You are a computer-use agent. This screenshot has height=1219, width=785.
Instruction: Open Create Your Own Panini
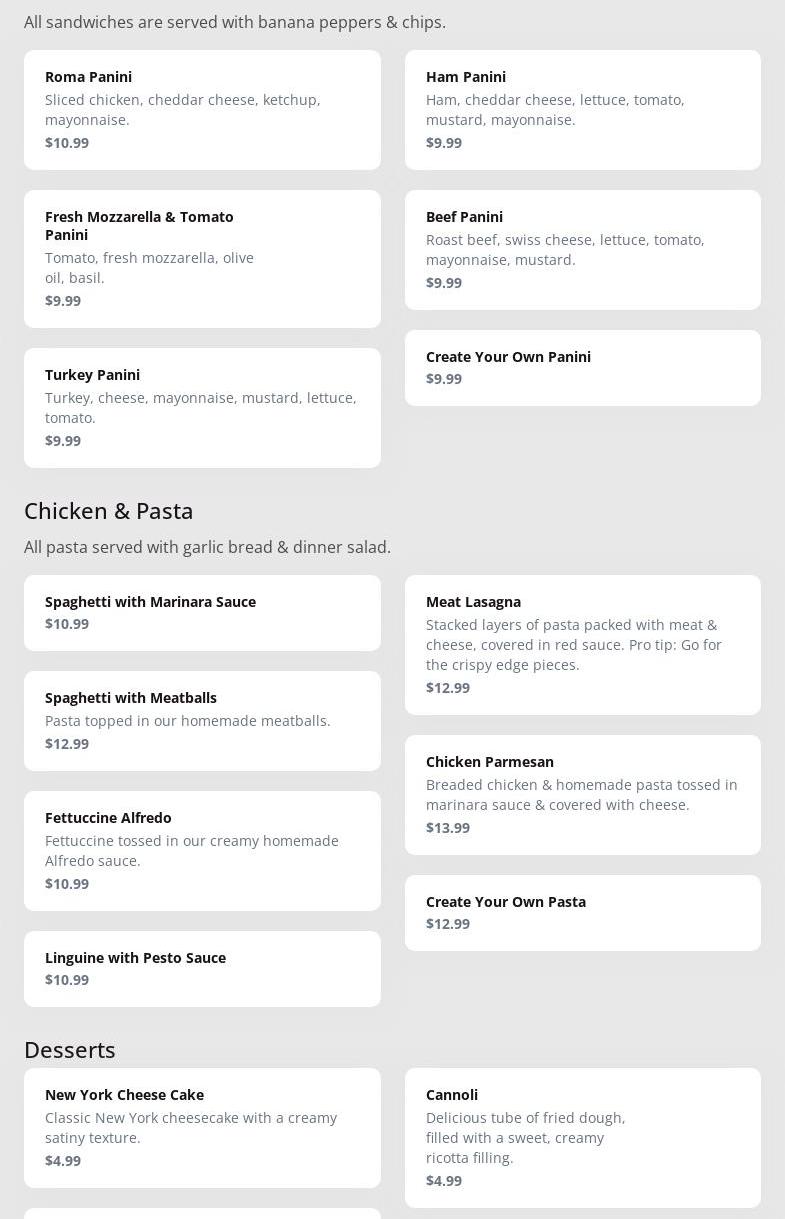582,367
